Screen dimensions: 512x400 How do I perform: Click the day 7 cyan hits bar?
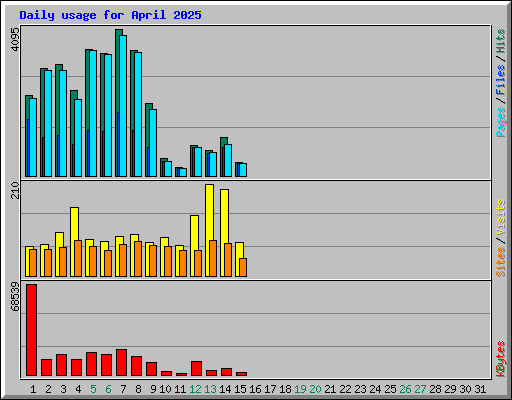click(x=123, y=106)
